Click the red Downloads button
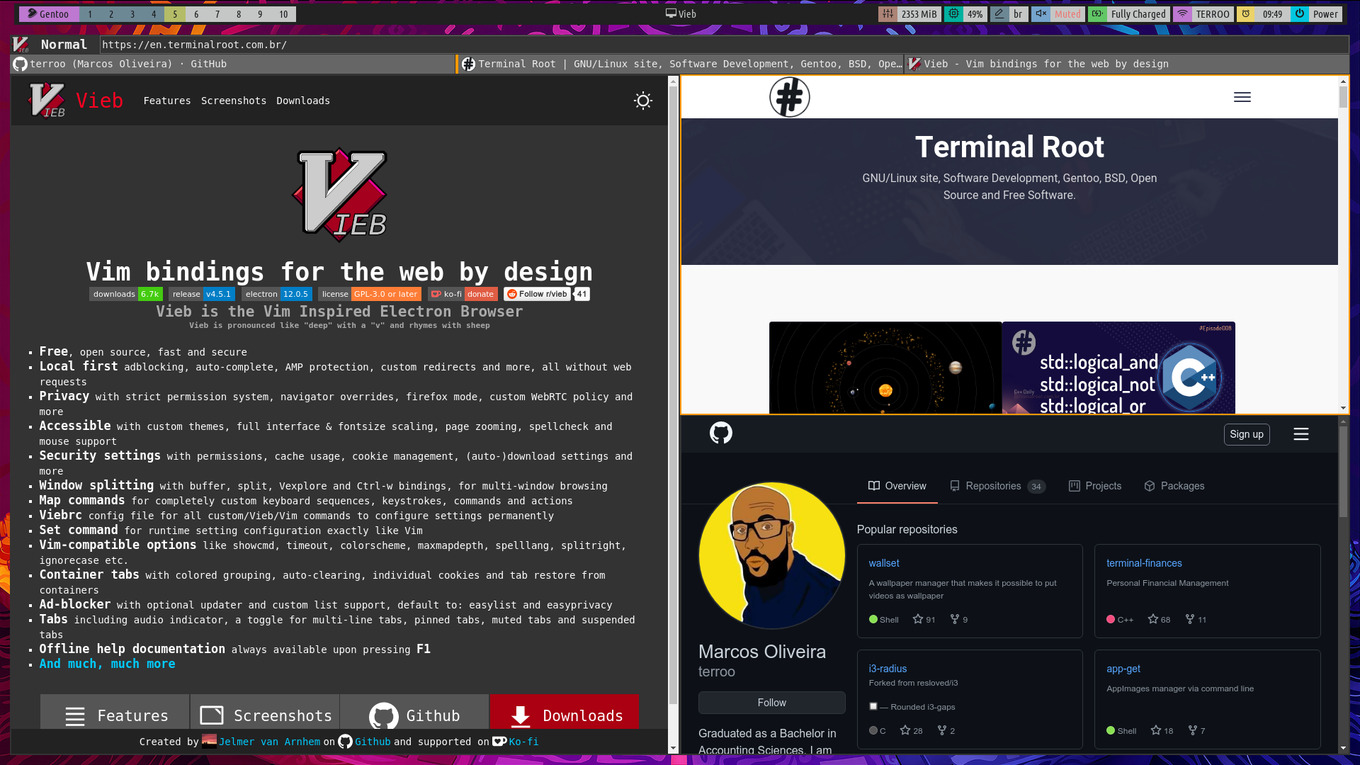The image size is (1360, 765). (564, 713)
